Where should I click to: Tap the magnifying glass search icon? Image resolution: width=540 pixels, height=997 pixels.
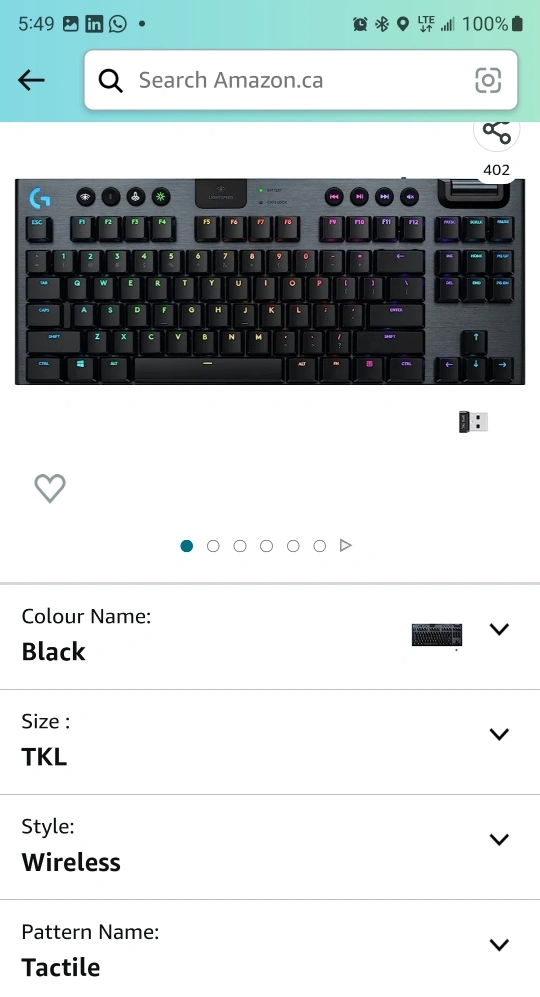pos(110,81)
